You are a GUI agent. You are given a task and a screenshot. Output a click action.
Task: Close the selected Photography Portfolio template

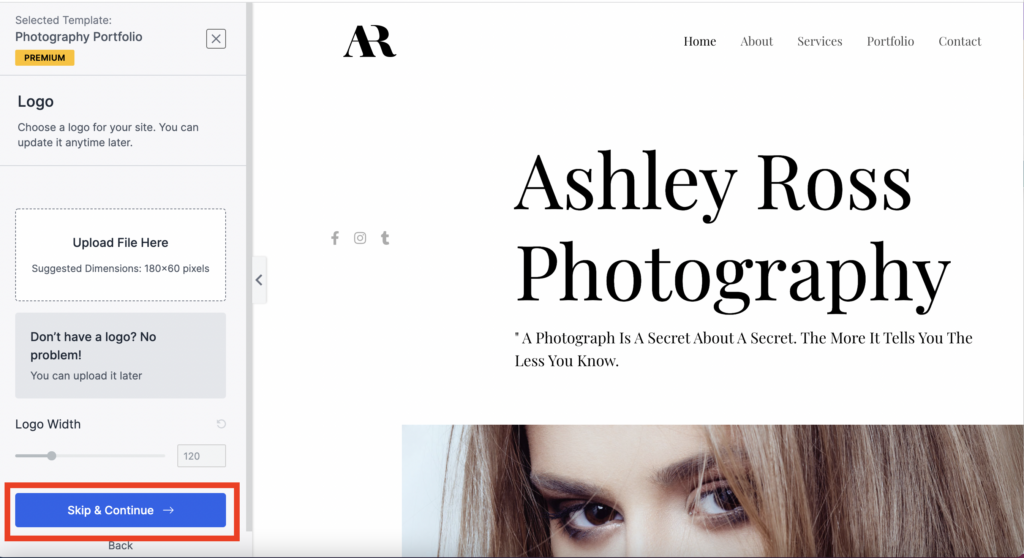(216, 39)
